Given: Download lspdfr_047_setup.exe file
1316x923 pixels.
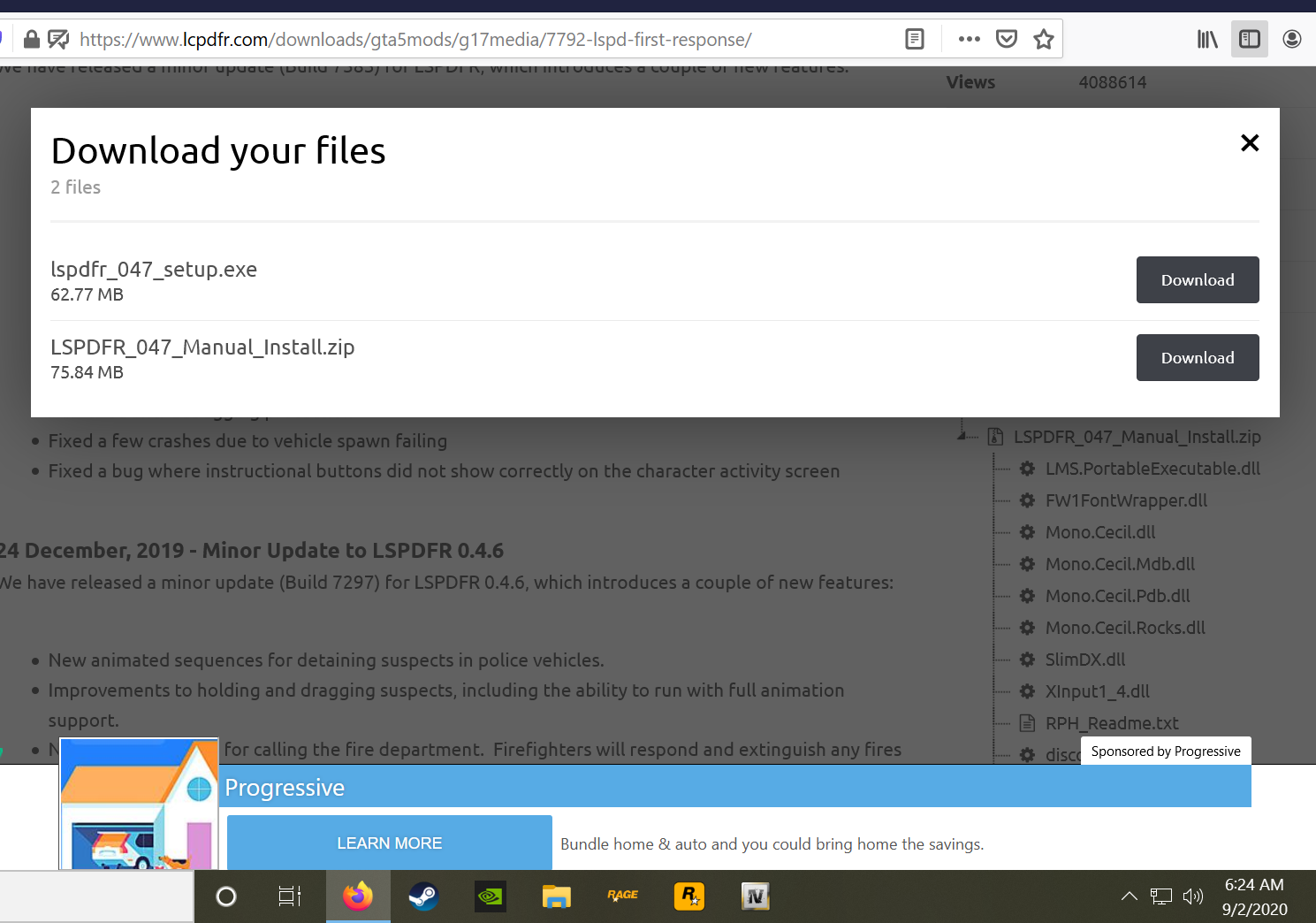Looking at the screenshot, I should click(x=1198, y=279).
